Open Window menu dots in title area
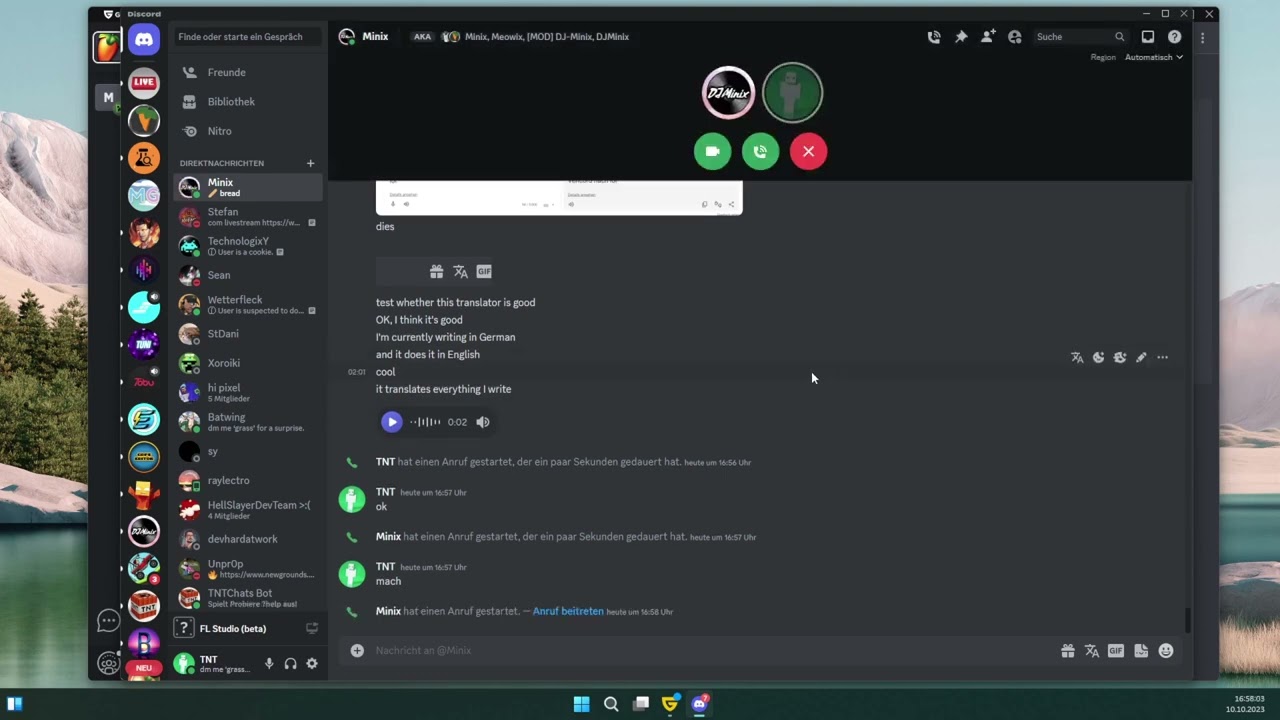 point(1203,37)
